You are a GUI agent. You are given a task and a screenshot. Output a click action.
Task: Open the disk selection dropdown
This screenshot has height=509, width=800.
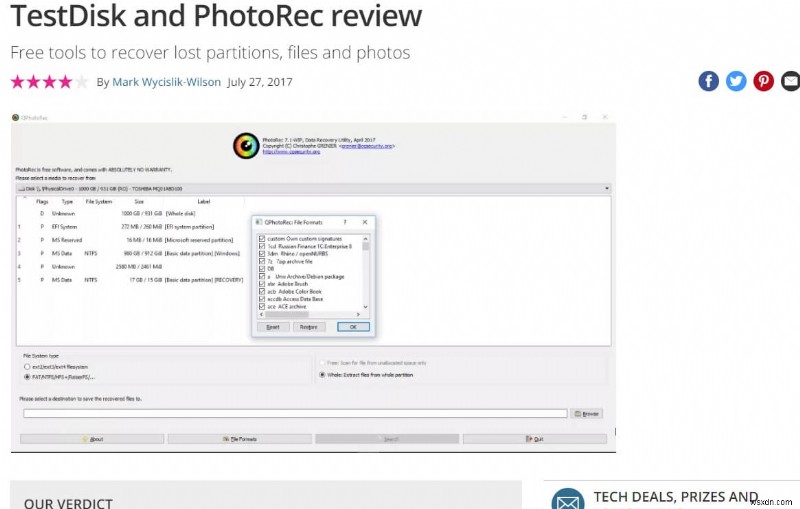click(x=313, y=188)
